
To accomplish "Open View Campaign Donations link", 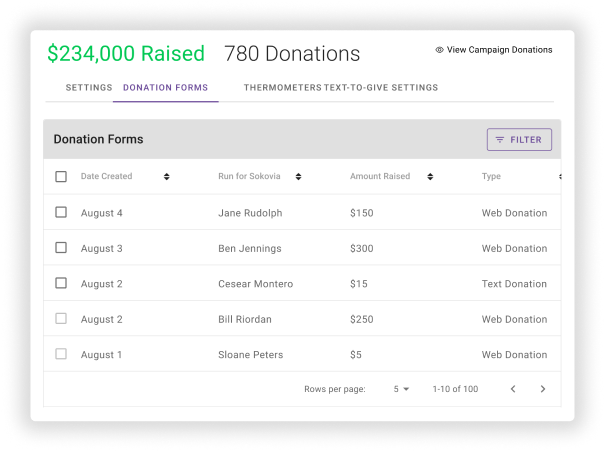I will 499,49.
